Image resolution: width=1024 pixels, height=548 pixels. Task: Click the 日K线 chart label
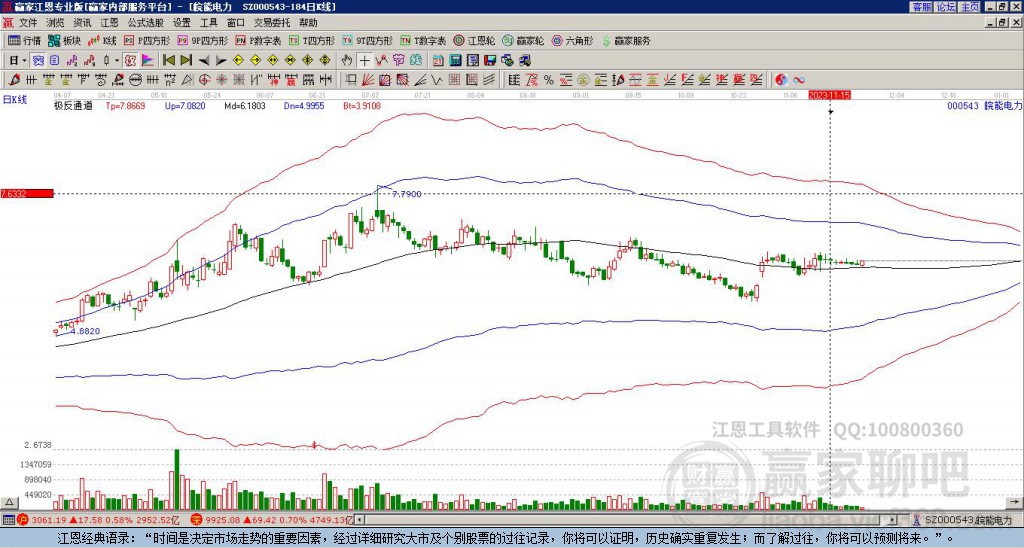tap(15, 100)
